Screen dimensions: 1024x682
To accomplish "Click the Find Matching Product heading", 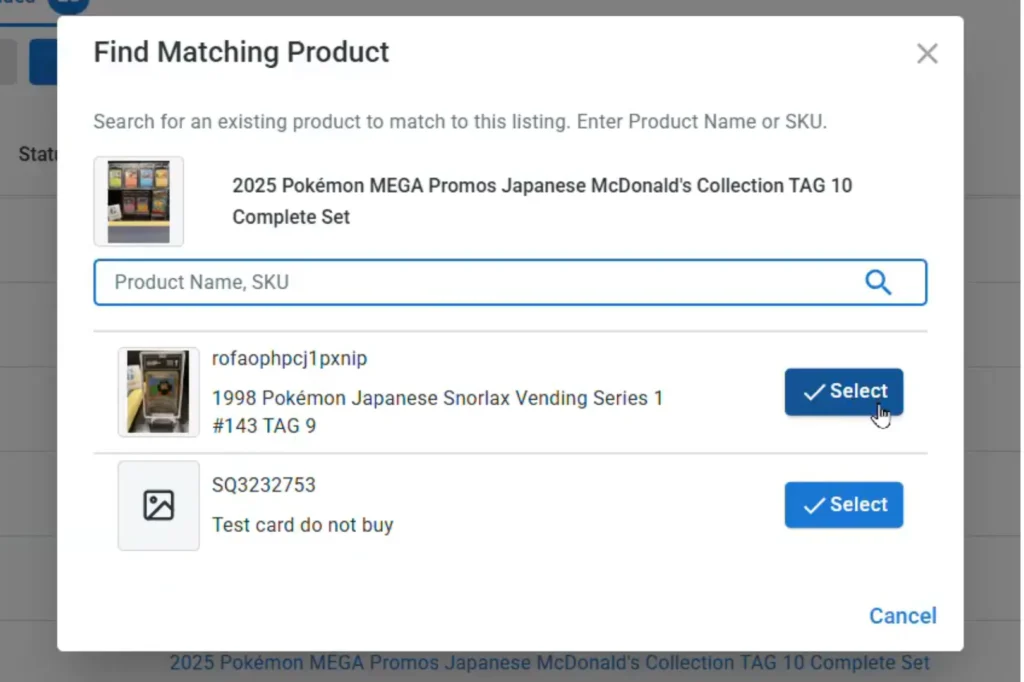I will click(241, 52).
